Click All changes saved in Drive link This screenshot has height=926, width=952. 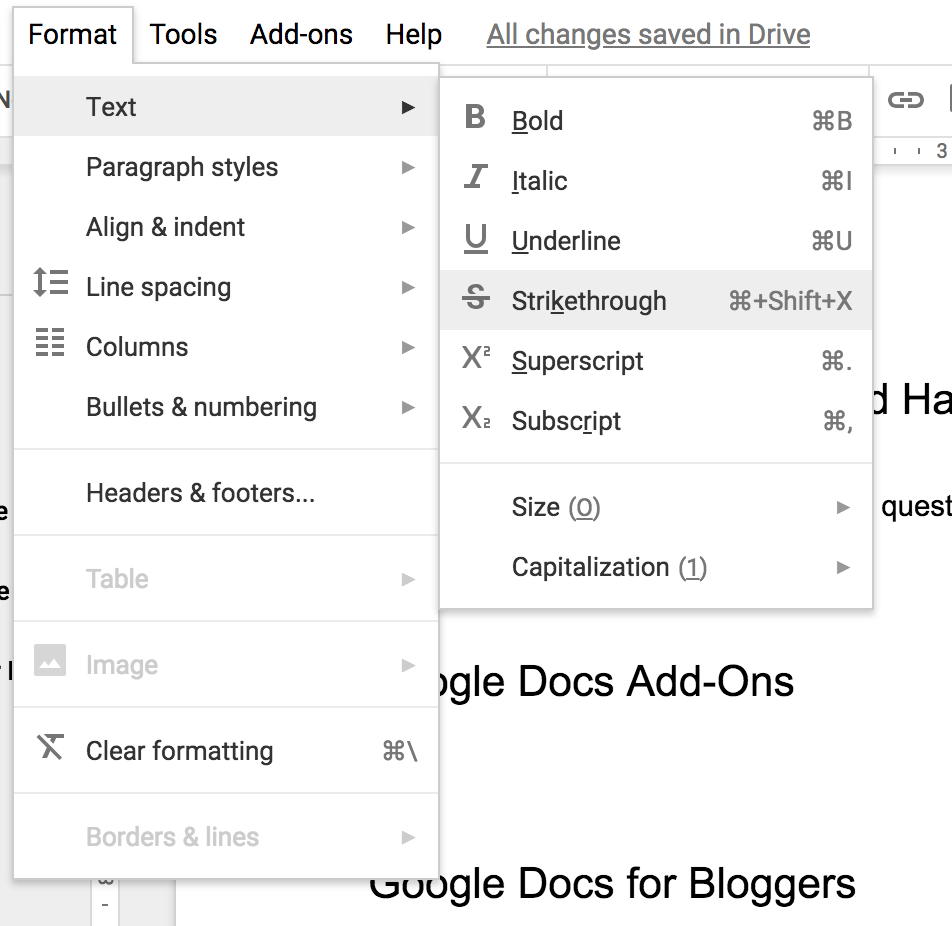coord(648,35)
